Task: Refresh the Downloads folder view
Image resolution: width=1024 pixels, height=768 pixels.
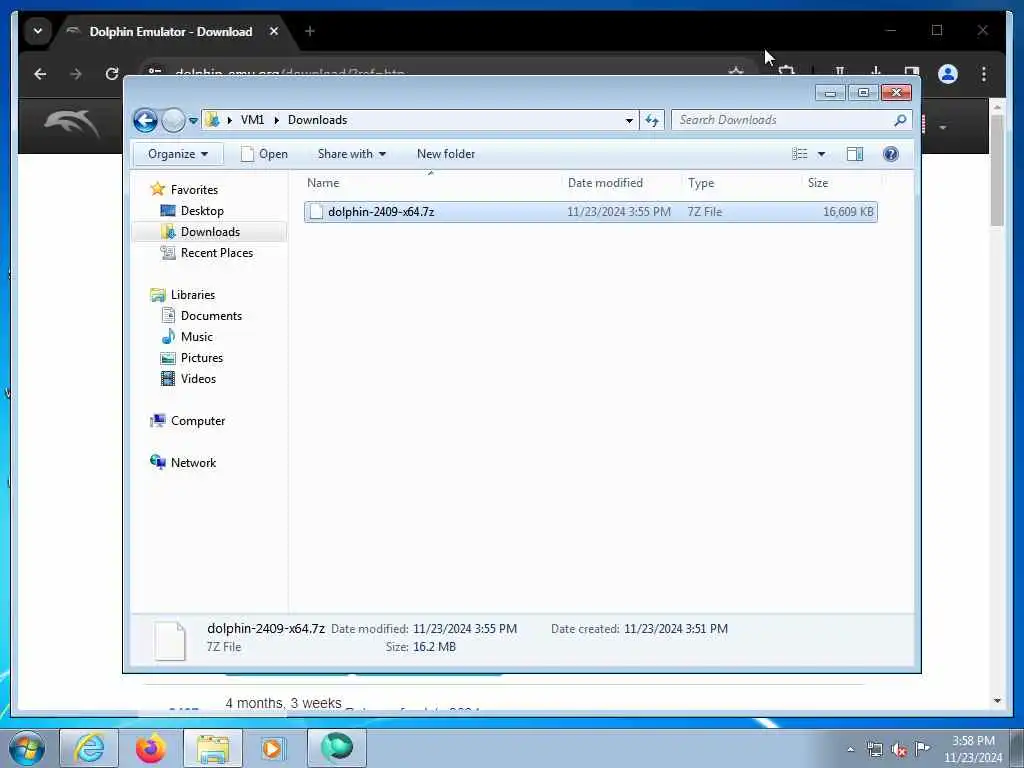Action: pos(652,120)
